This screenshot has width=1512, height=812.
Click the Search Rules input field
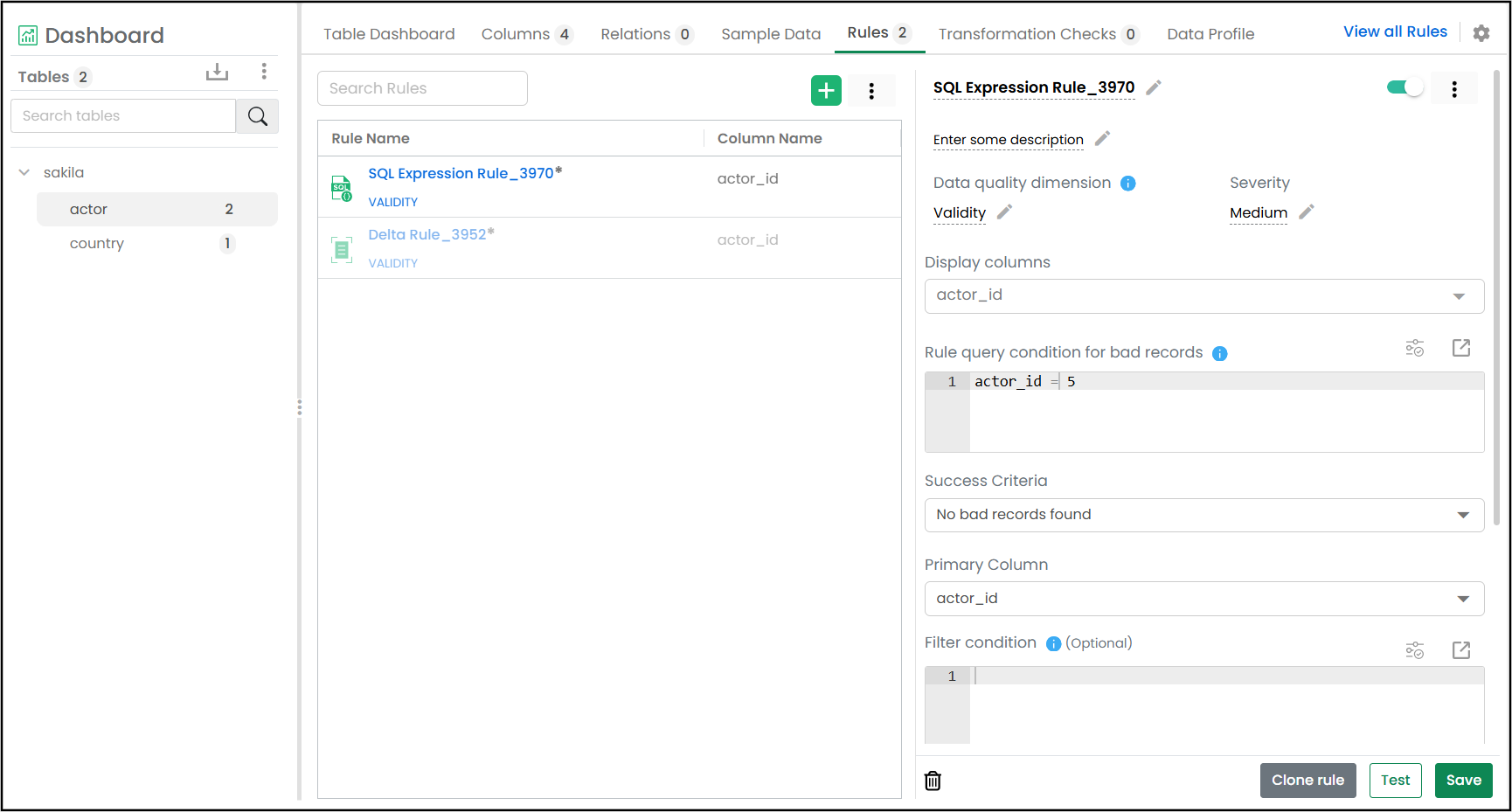pyautogui.click(x=422, y=88)
